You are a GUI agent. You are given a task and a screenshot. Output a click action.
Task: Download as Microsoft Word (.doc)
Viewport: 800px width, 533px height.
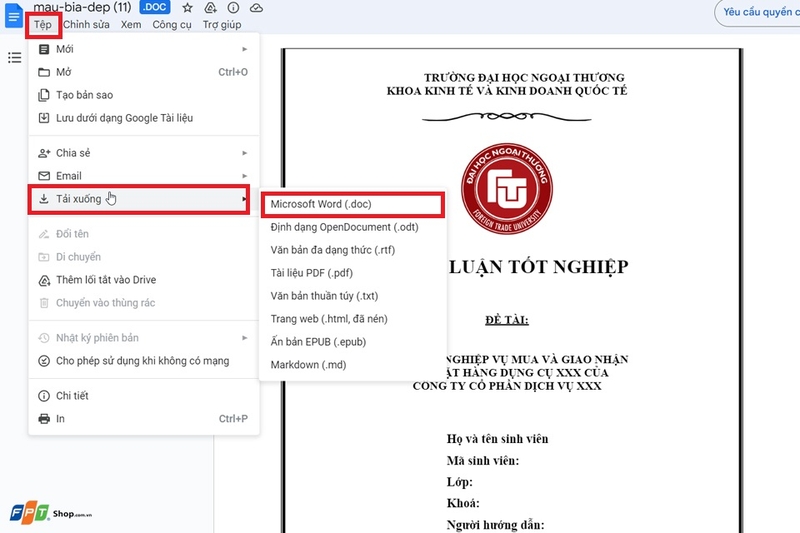(x=353, y=204)
